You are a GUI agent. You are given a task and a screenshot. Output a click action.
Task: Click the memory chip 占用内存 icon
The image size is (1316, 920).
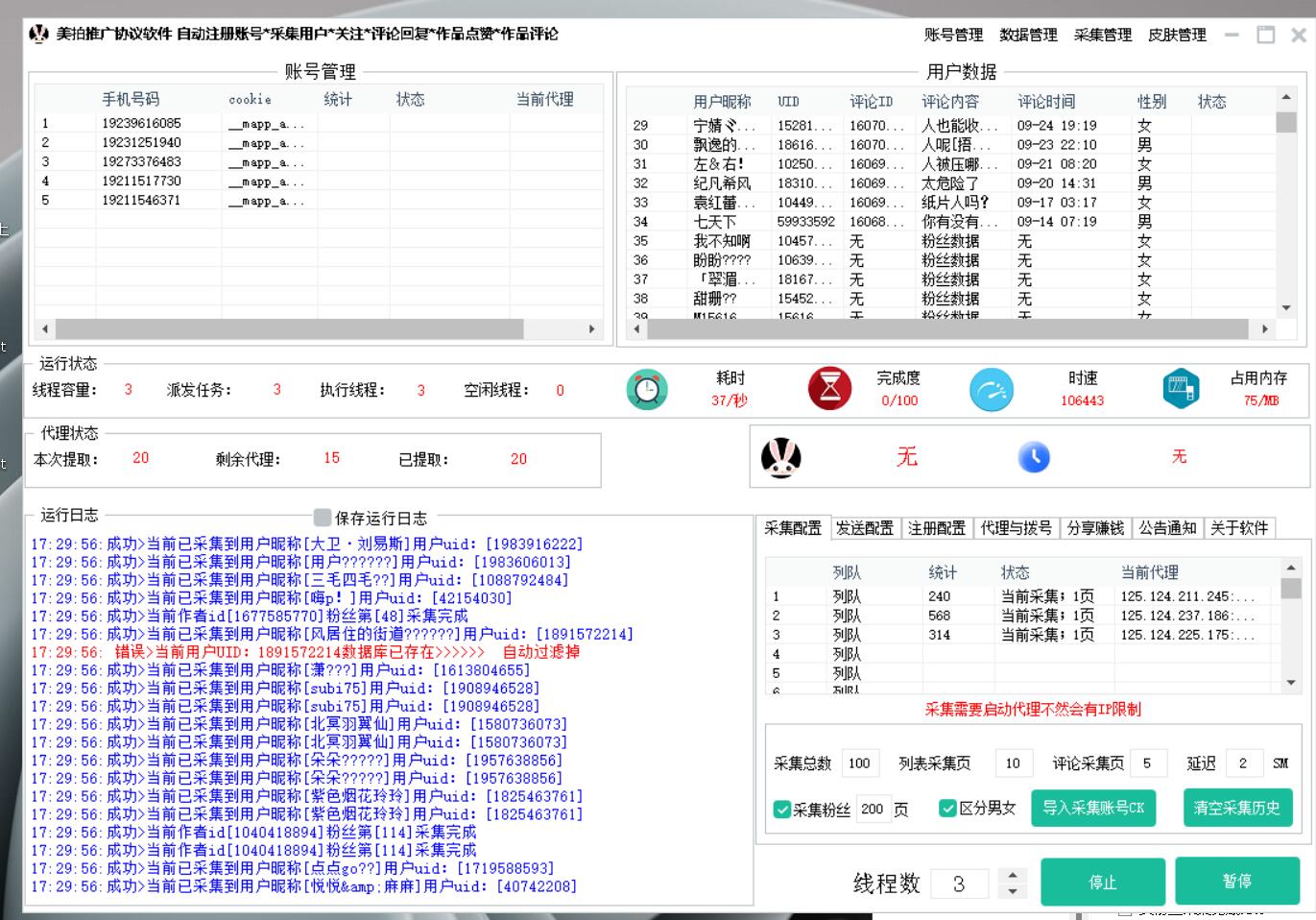coord(1180,389)
